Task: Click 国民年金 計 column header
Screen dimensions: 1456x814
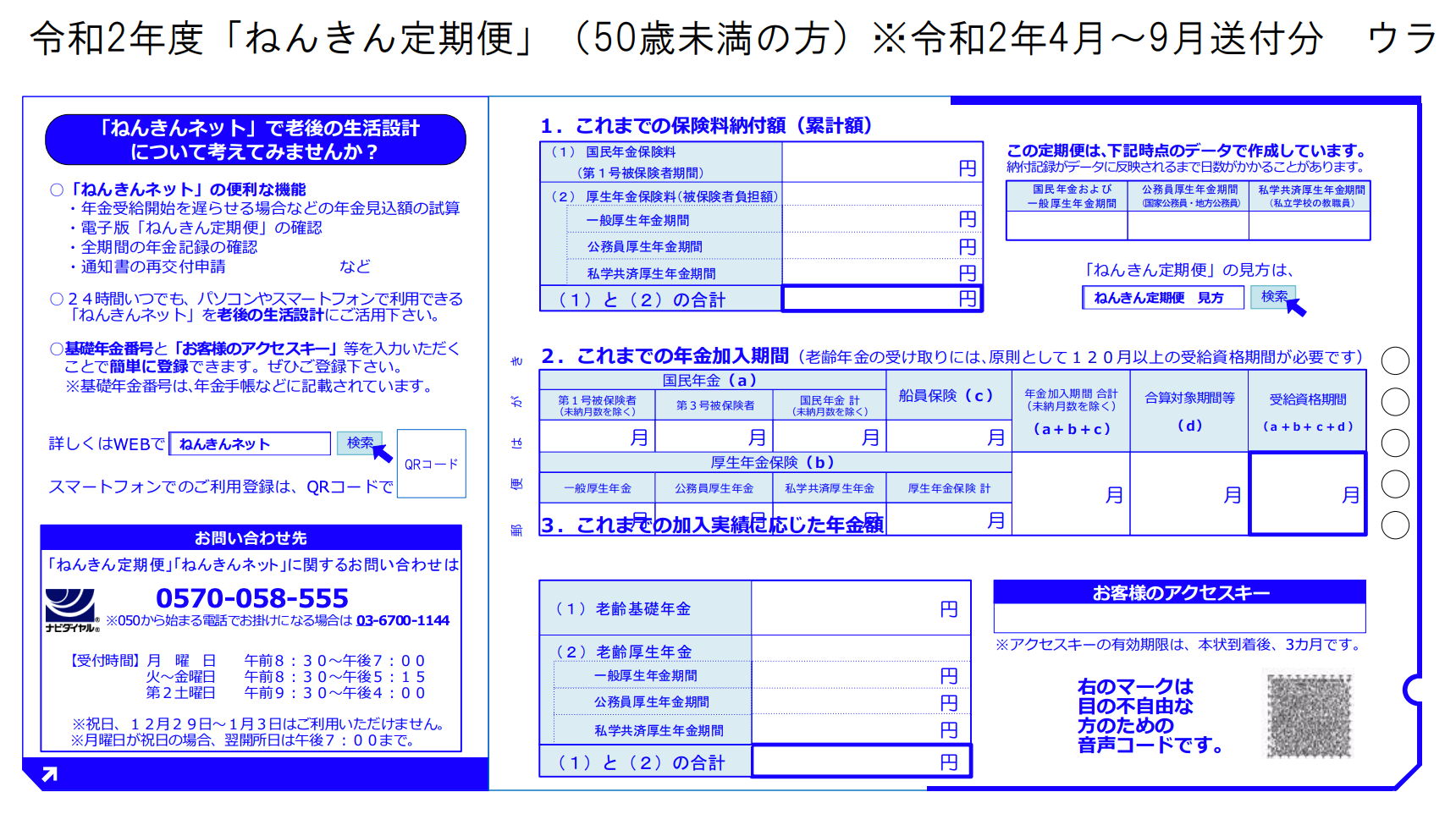Action: (830, 405)
